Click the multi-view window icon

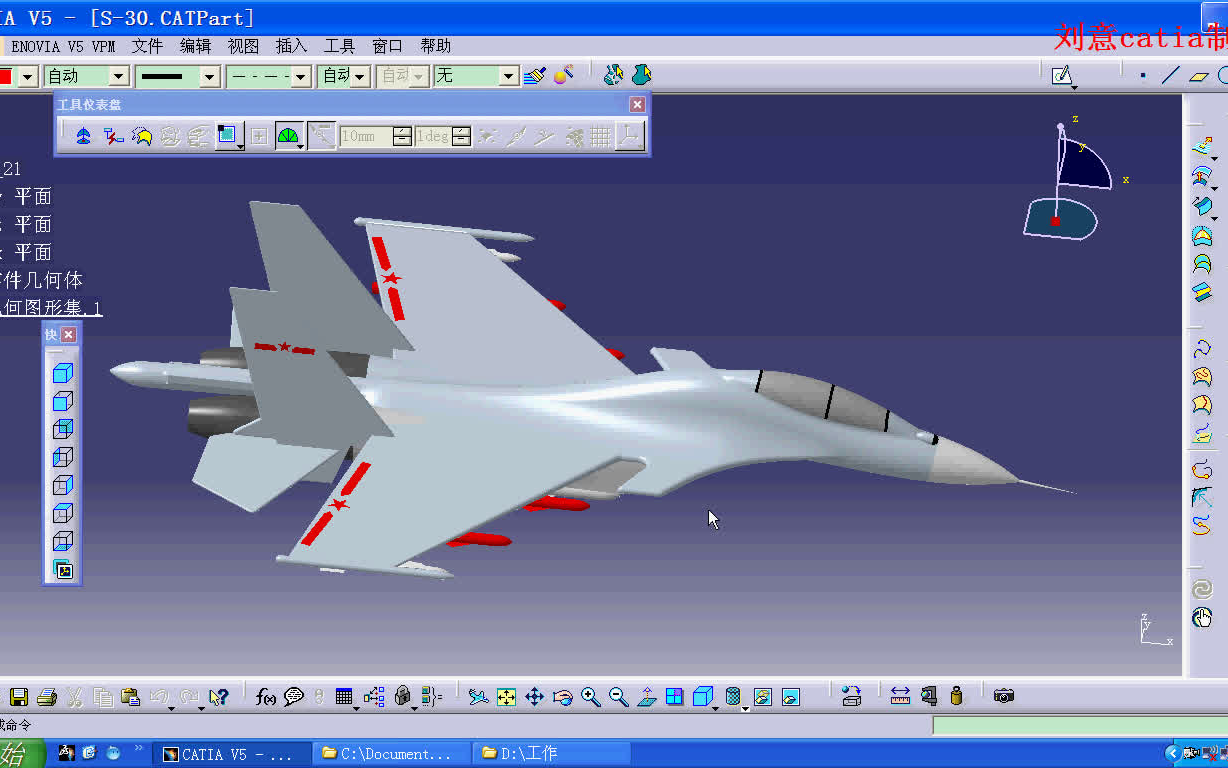(675, 696)
